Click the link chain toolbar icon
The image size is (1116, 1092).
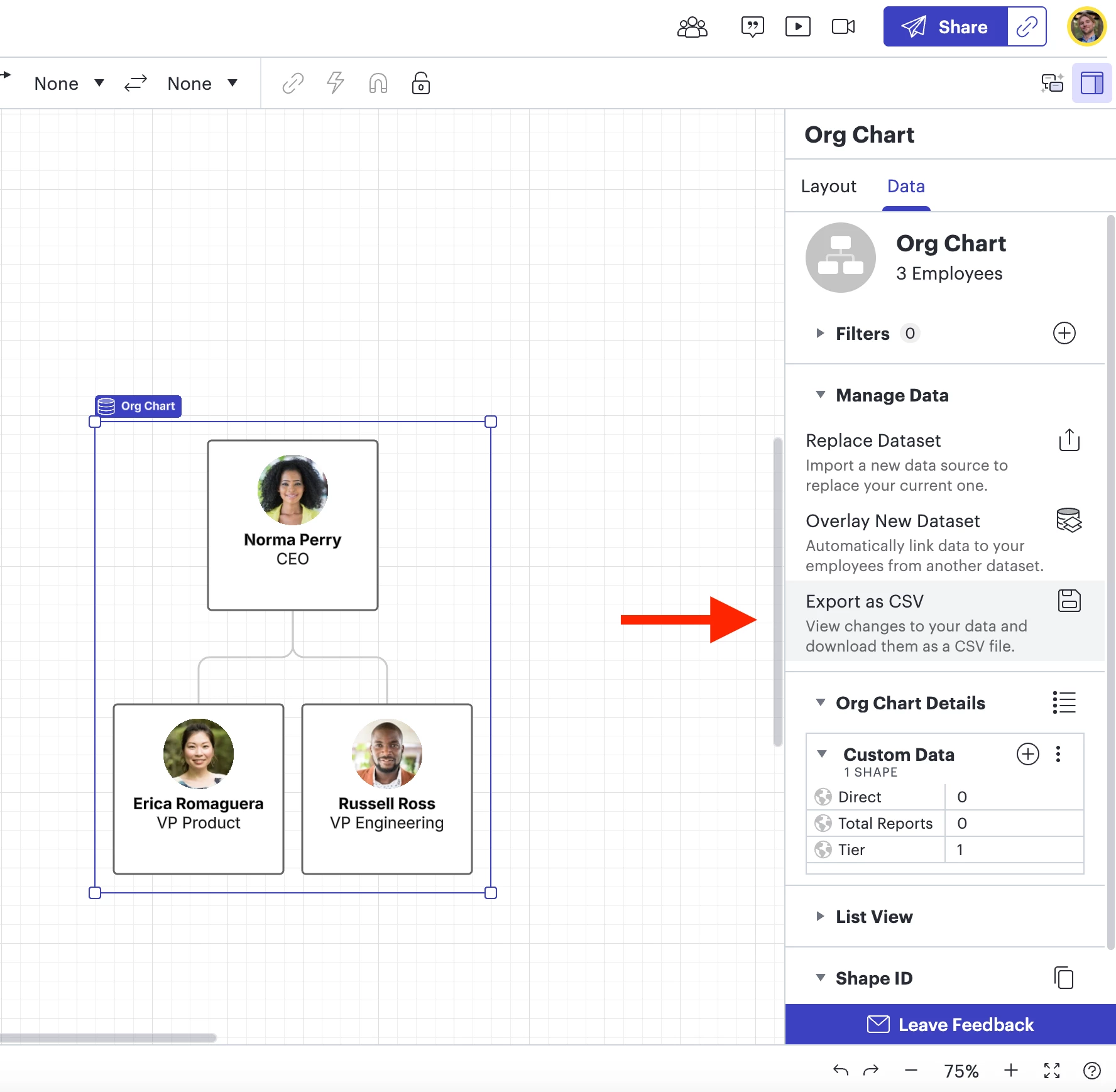point(293,83)
